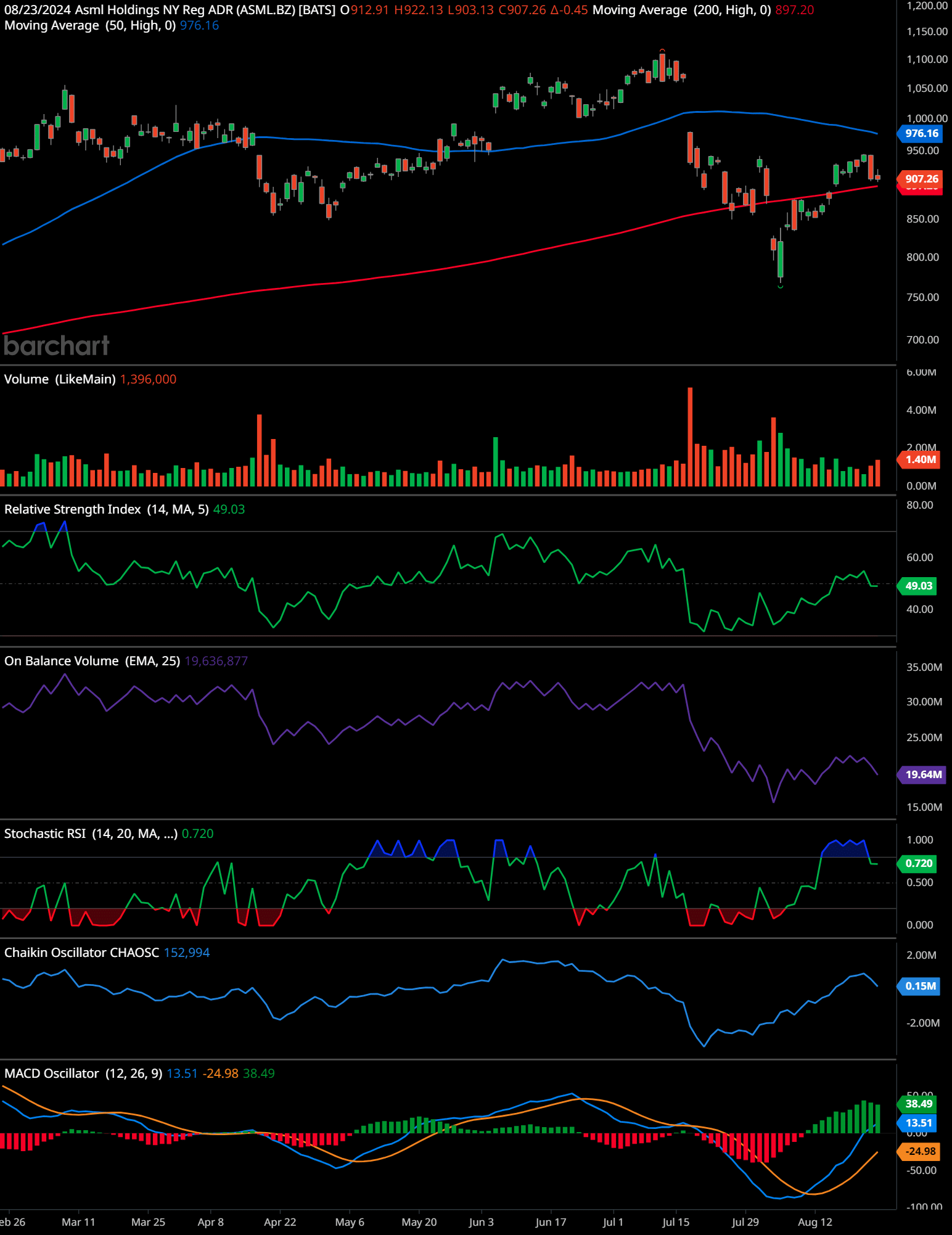Click the 1,050.00 price axis label

(x=927, y=88)
